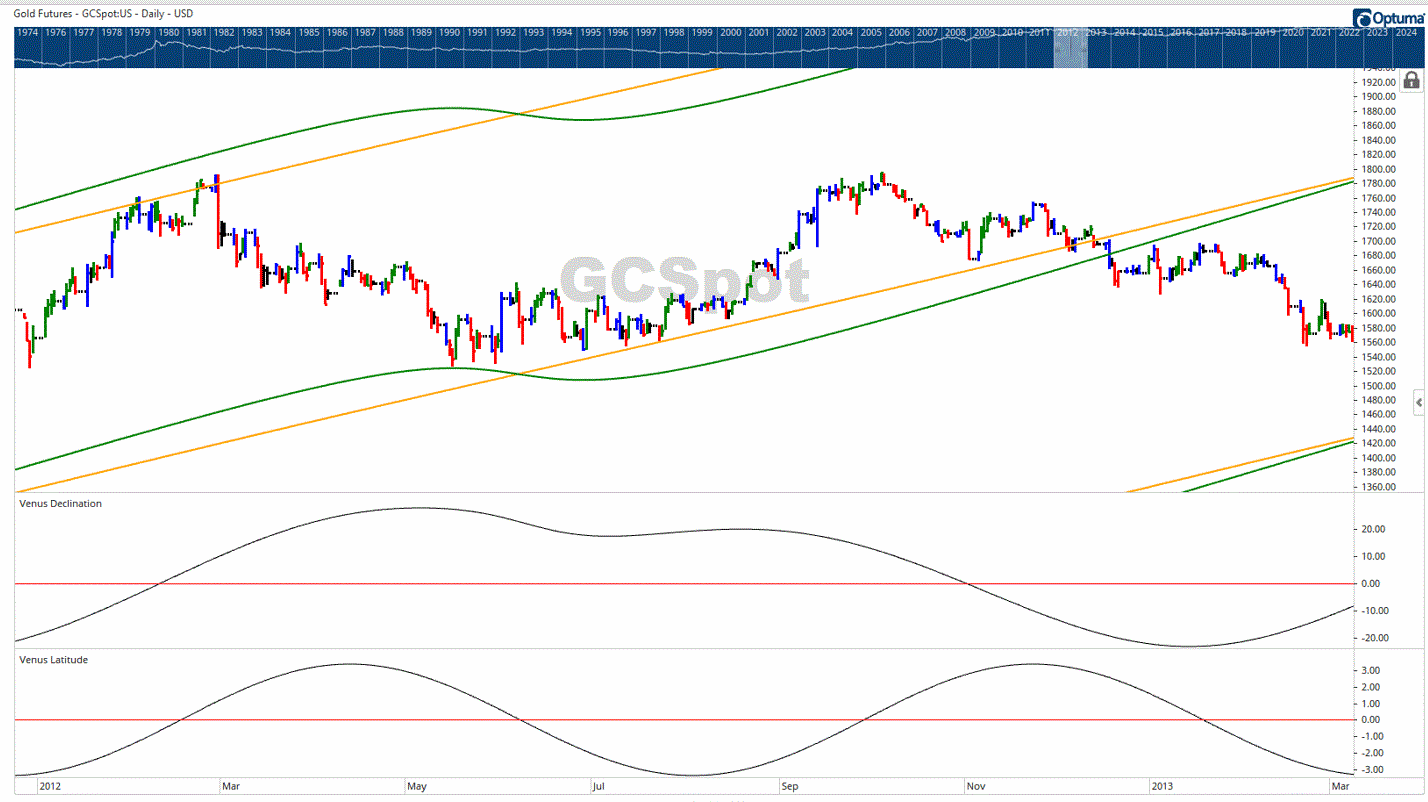1428x802 pixels.
Task: Click the 2012 label on the bottom date axis
Action: pyautogui.click(x=50, y=787)
